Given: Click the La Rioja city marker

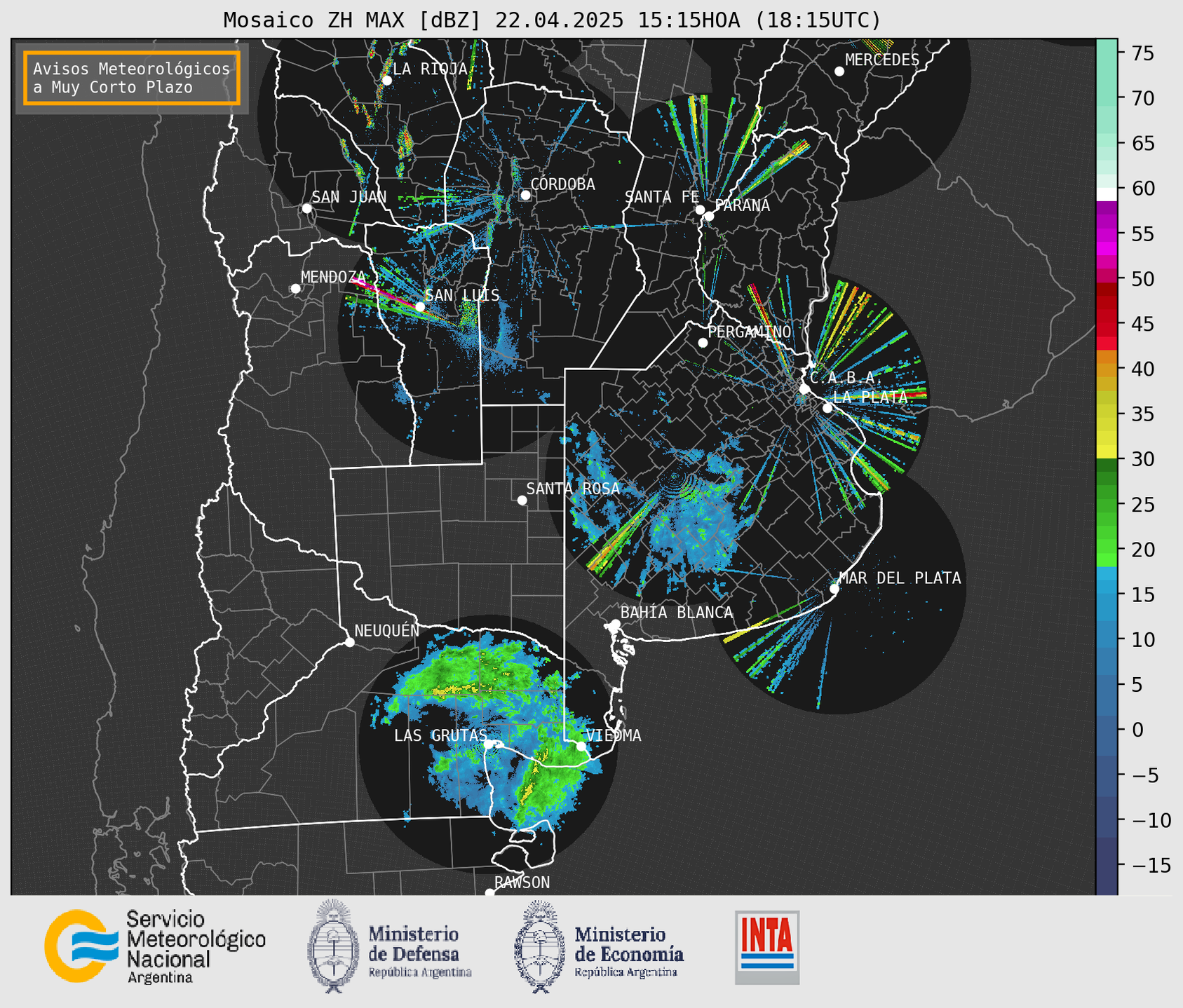Looking at the screenshot, I should point(386,81).
